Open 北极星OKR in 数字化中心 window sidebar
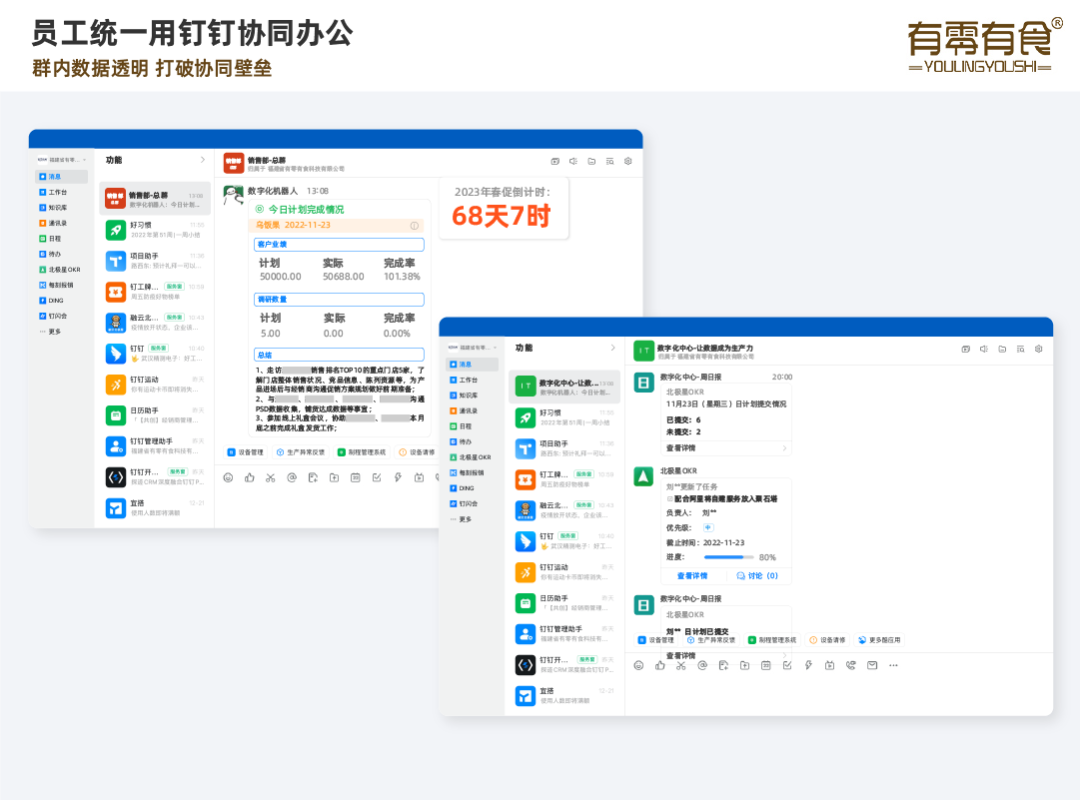Screen dimensions: 1080x800 coord(470,457)
